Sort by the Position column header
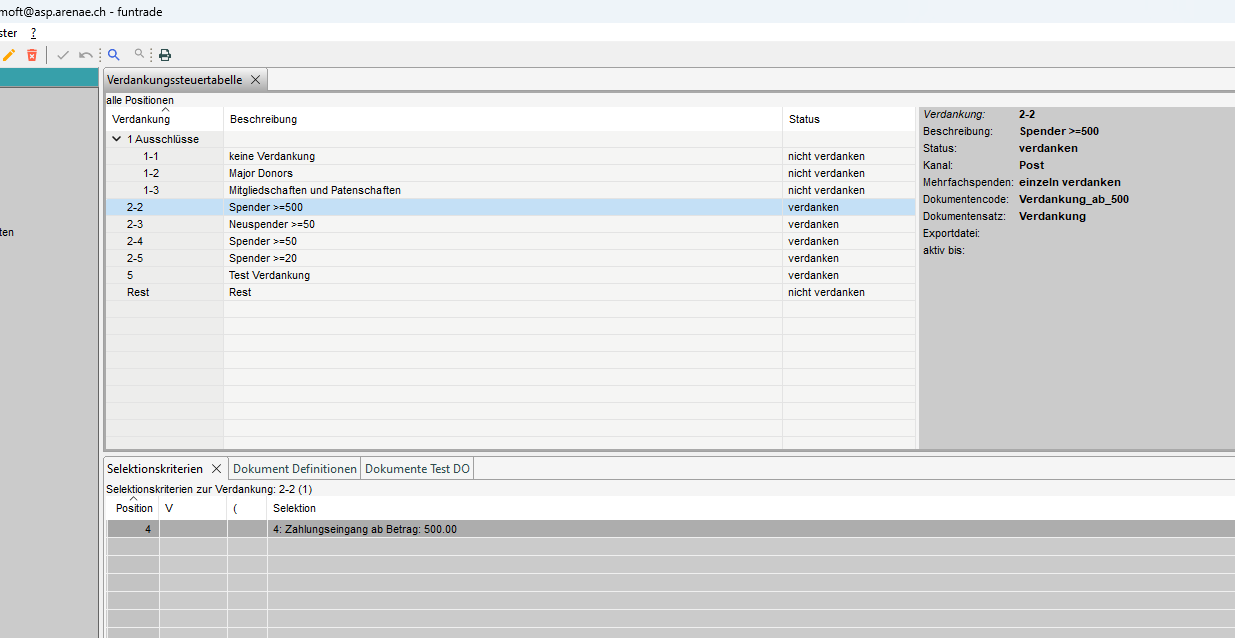Screen dimensions: 1235x638 coord(134,508)
